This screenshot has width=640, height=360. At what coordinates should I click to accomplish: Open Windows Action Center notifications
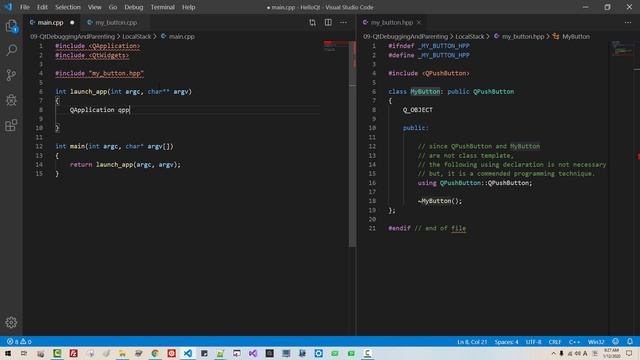click(629, 353)
